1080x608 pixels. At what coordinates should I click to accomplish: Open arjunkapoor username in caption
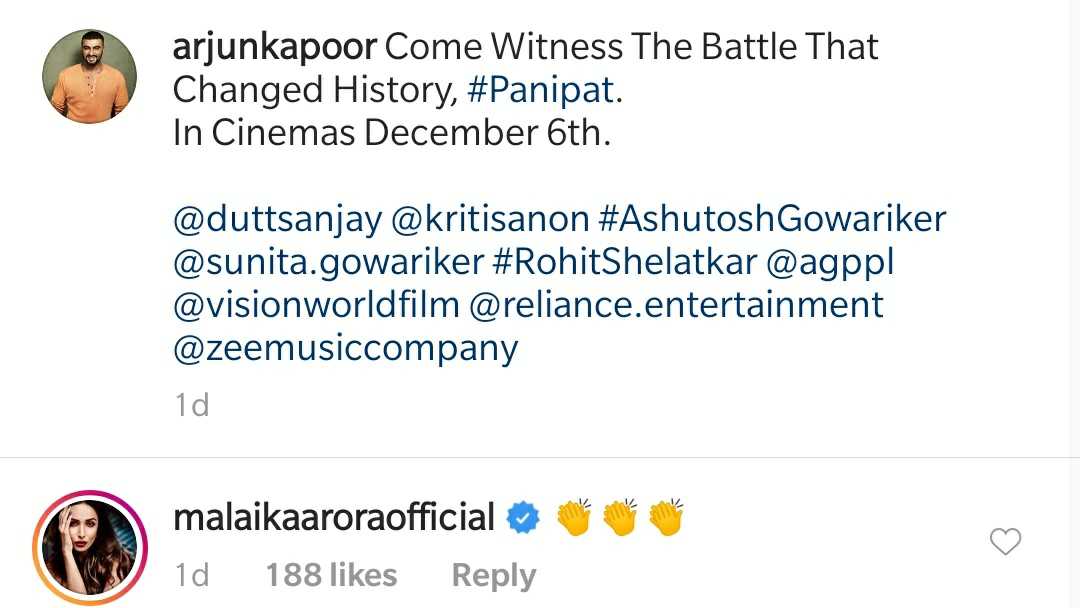[275, 48]
